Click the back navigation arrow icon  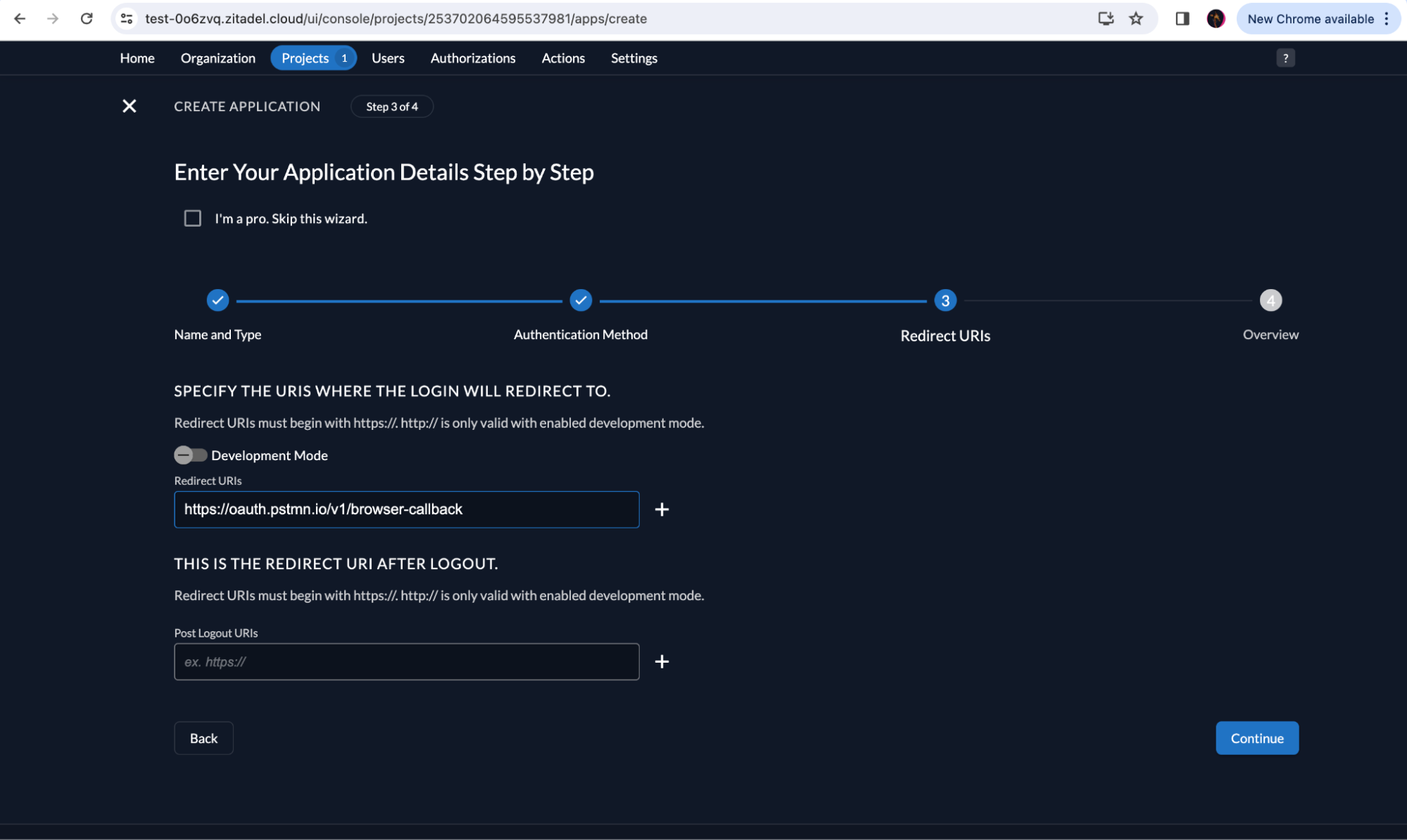click(x=20, y=19)
